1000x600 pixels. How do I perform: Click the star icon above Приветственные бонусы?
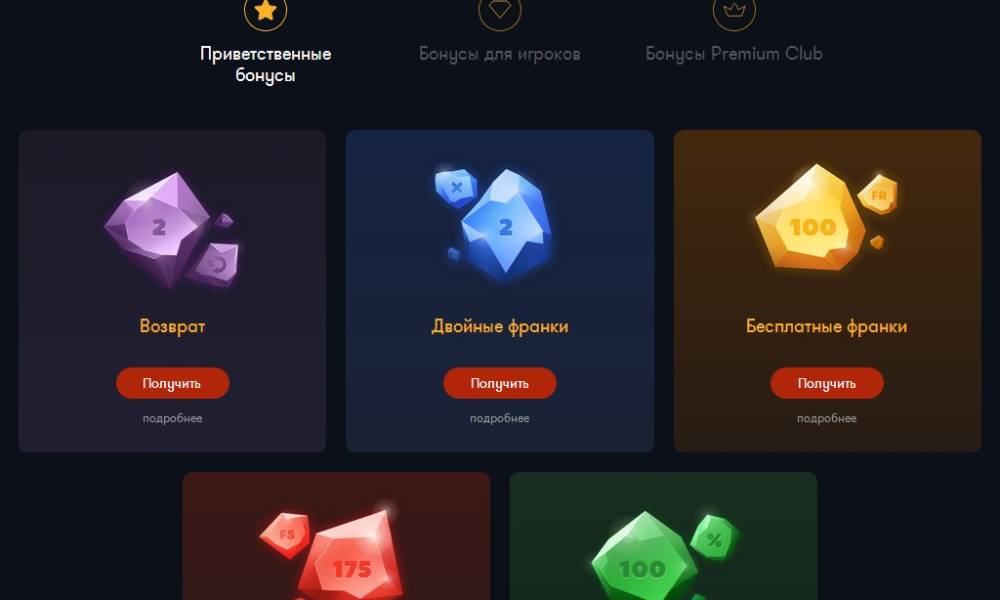coord(265,11)
